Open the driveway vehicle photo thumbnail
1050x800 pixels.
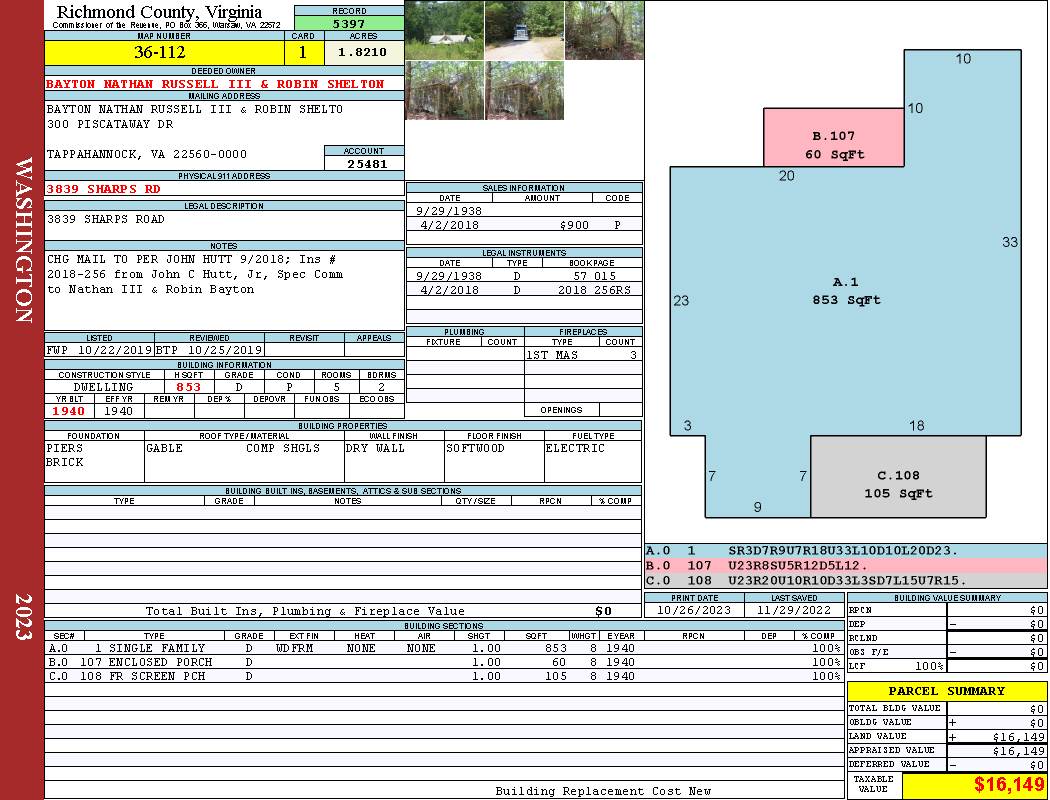click(x=524, y=30)
